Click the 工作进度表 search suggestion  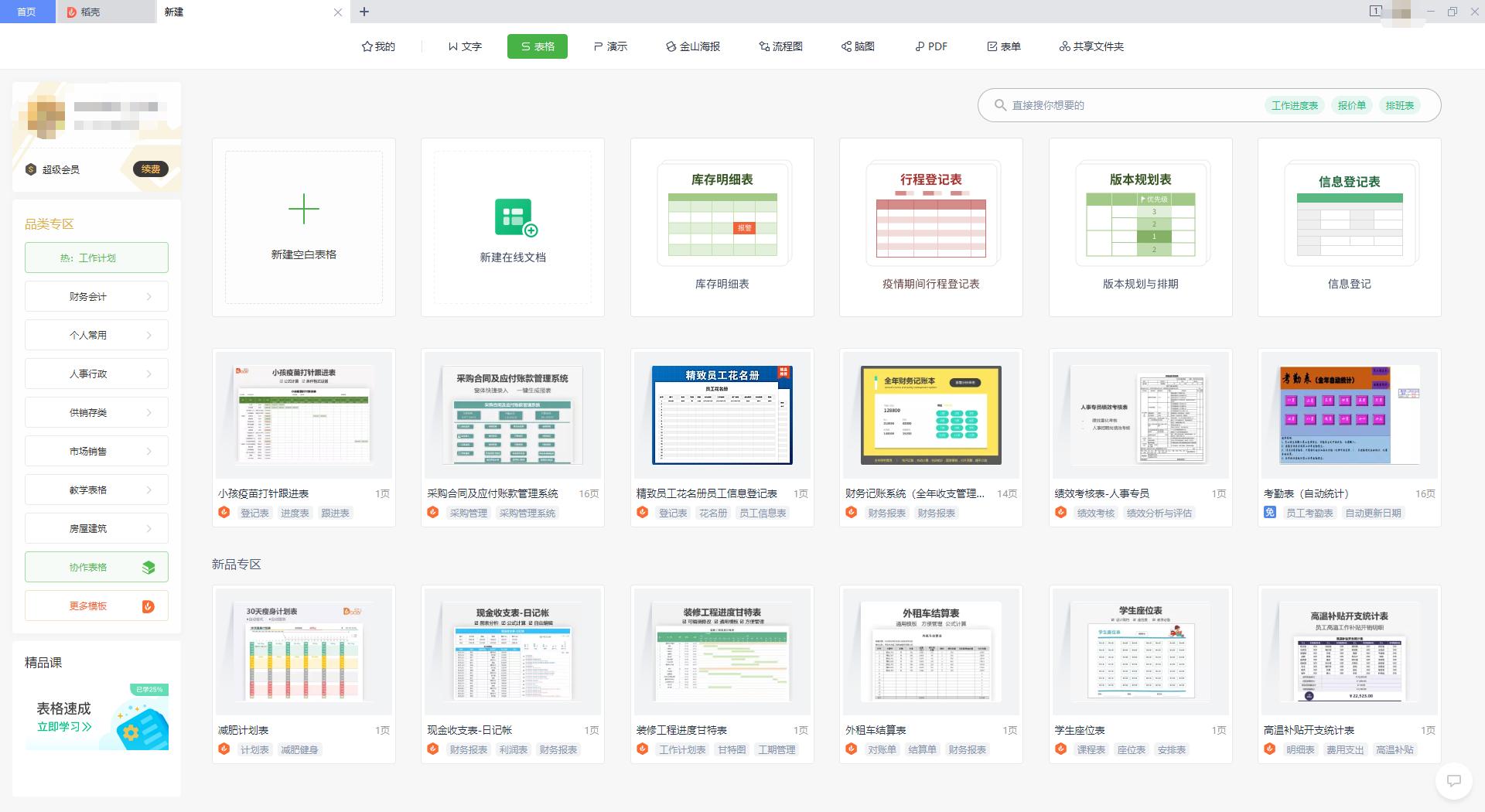click(x=1294, y=105)
